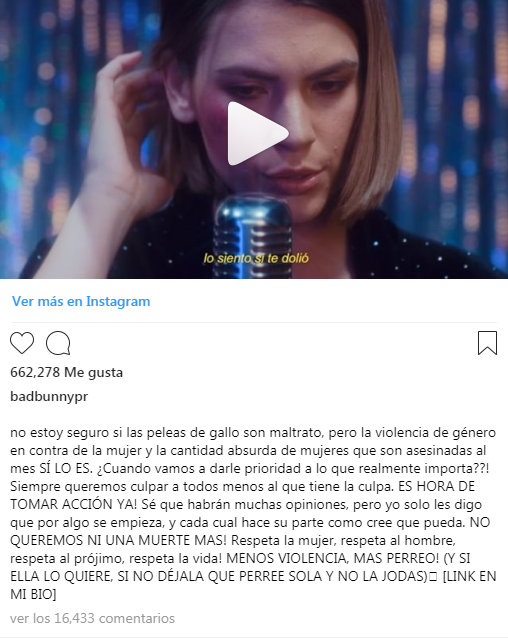This screenshot has height=639, width=508.
Task: Click the missing emoji box after 'JODAS)'
Action: 433,577
